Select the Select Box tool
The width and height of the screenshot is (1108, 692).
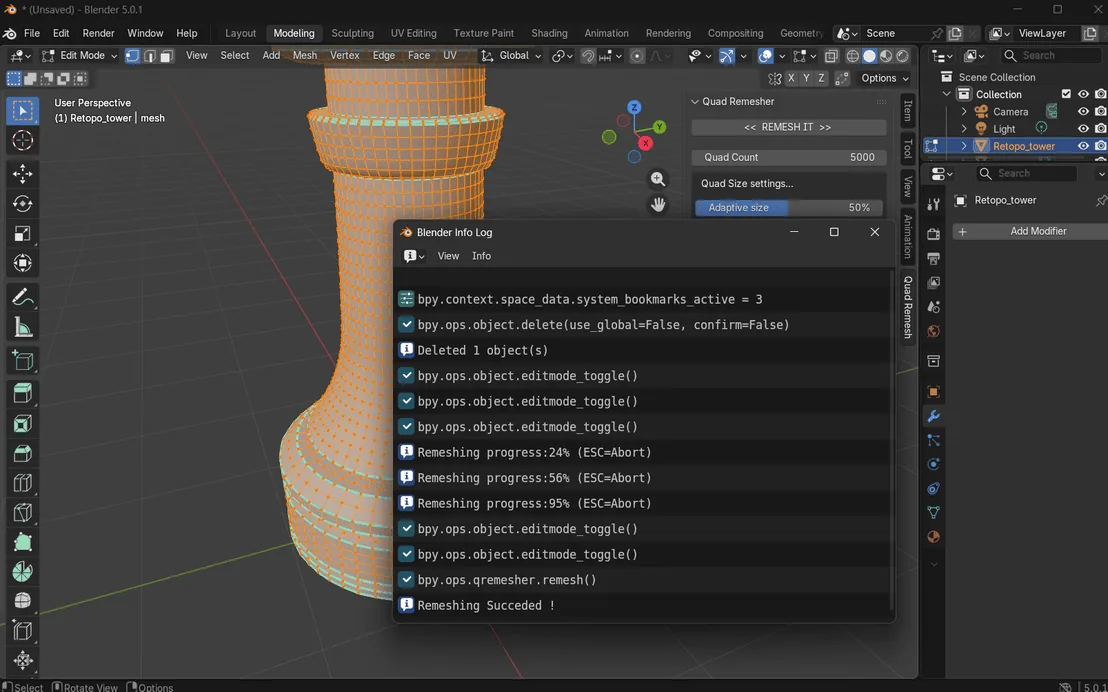pos(23,110)
